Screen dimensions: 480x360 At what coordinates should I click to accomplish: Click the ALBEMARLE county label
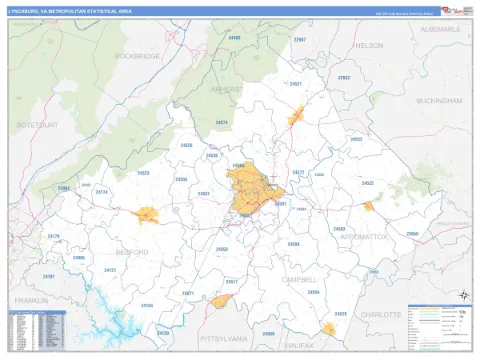click(x=440, y=29)
